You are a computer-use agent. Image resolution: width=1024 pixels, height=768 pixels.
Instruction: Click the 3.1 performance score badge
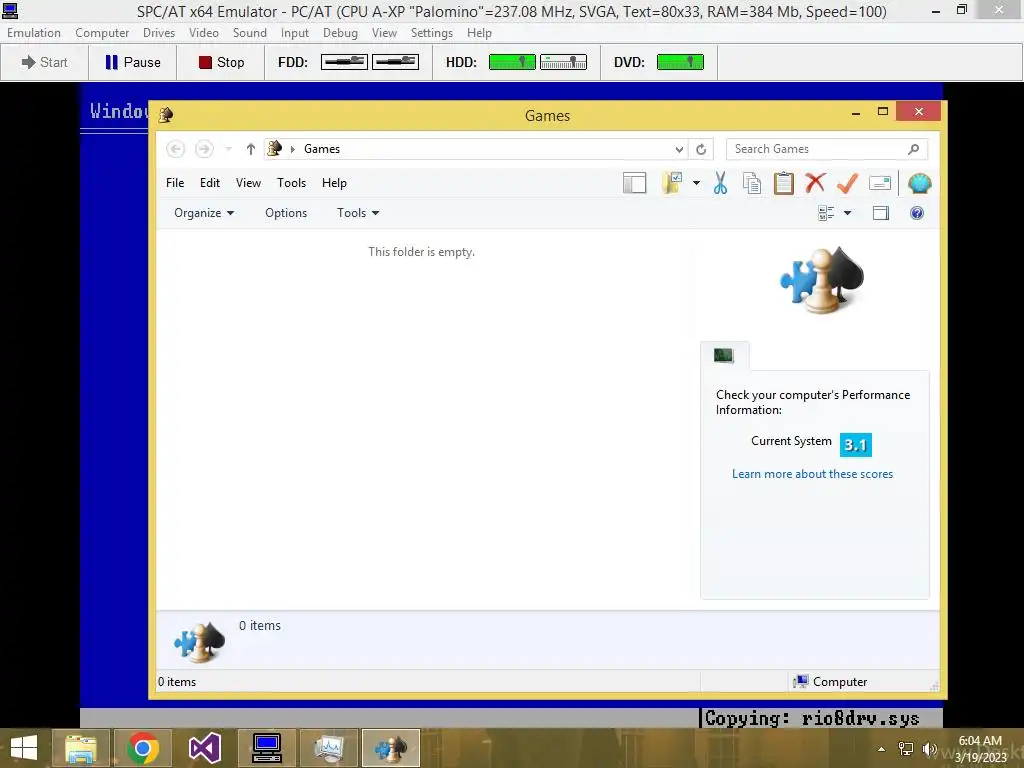[x=856, y=445]
